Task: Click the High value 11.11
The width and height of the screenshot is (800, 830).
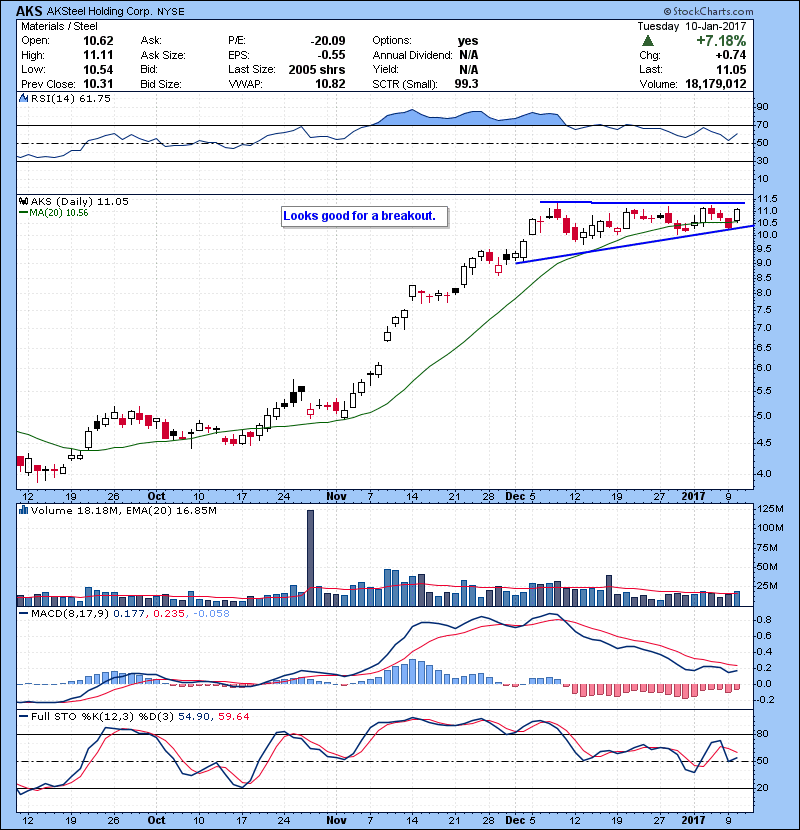Action: 98,55
